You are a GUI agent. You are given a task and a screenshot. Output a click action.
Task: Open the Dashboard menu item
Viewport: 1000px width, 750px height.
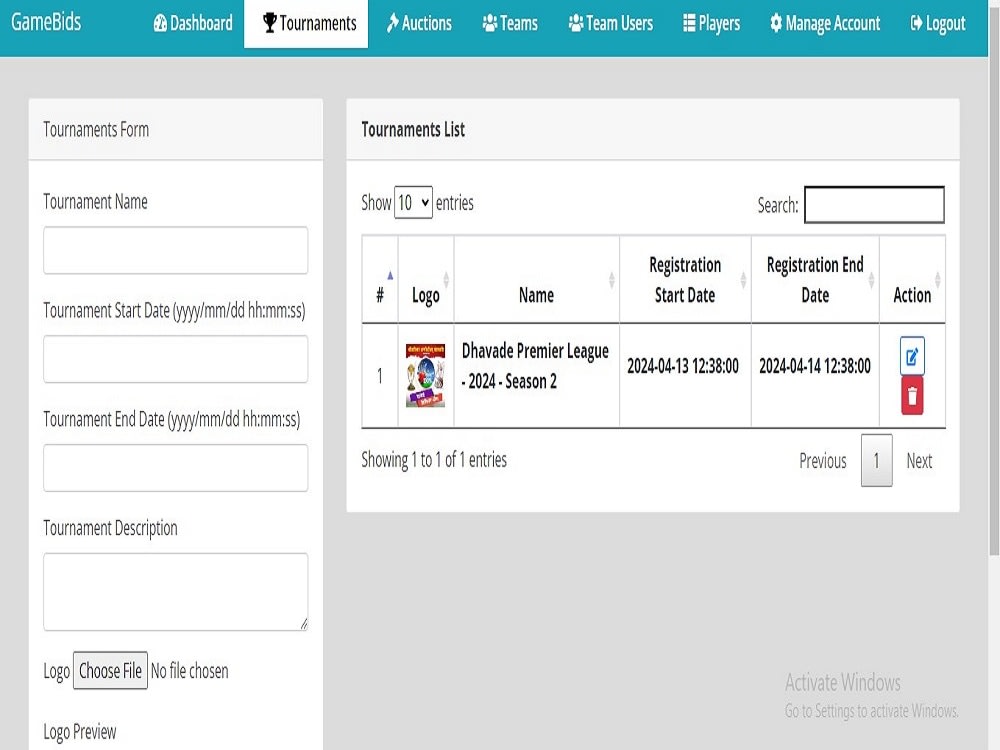coord(193,24)
